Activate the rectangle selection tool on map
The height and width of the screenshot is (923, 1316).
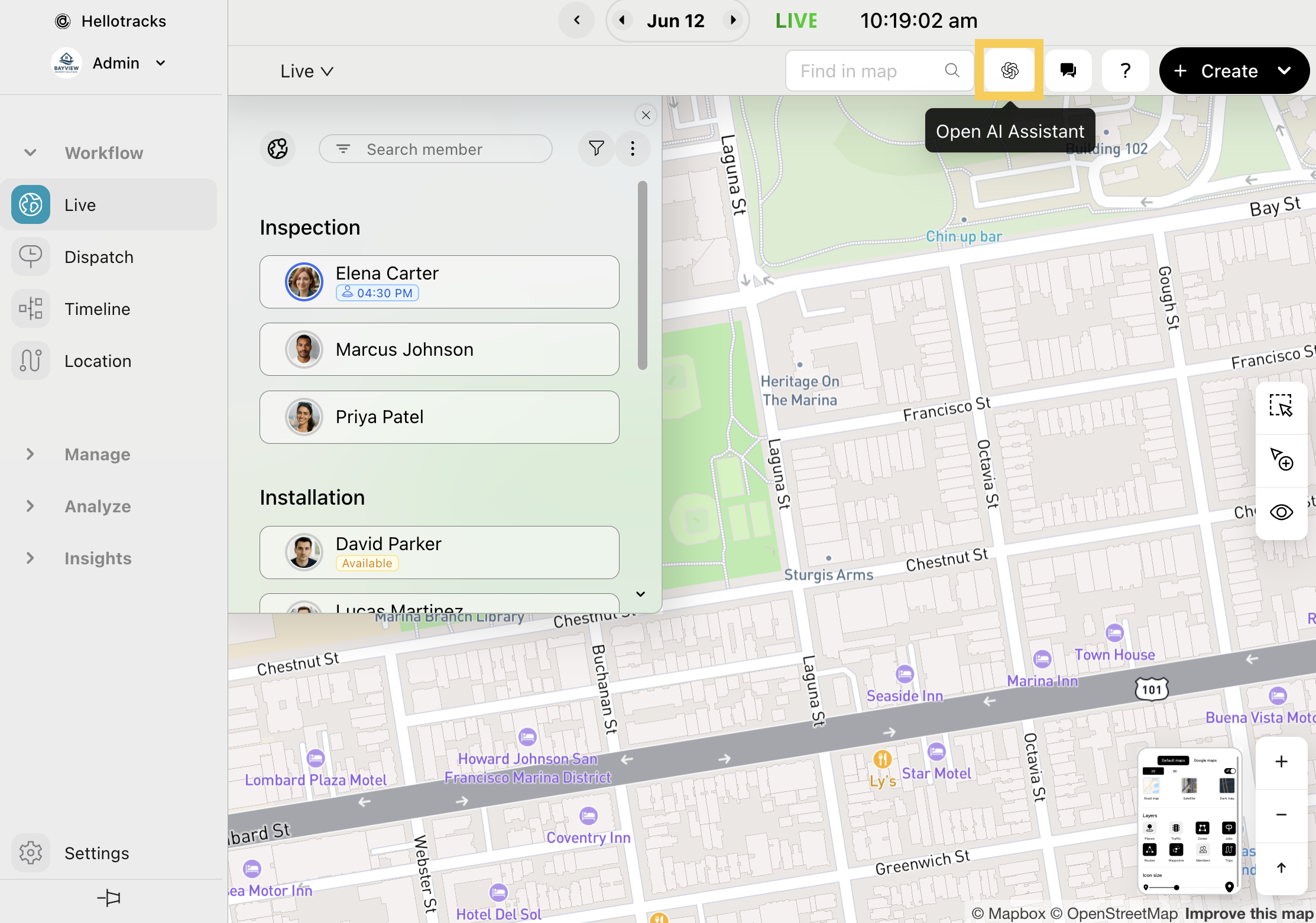1281,406
